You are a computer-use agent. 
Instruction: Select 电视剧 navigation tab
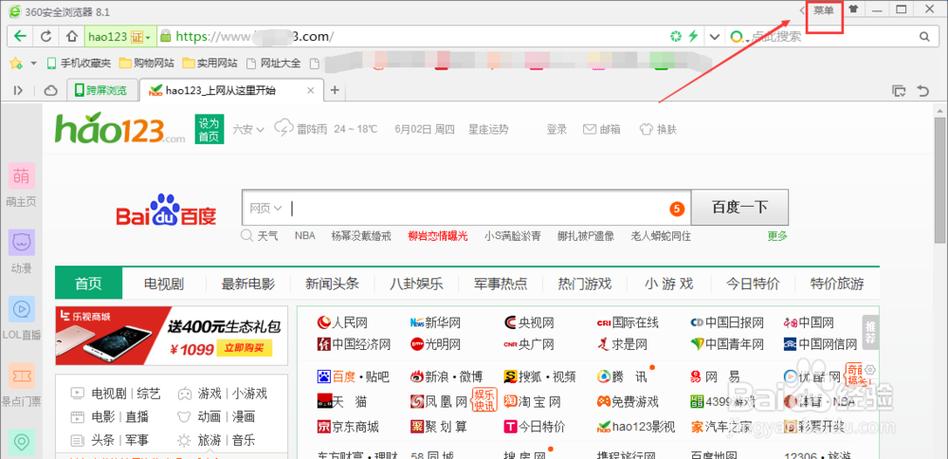(164, 283)
